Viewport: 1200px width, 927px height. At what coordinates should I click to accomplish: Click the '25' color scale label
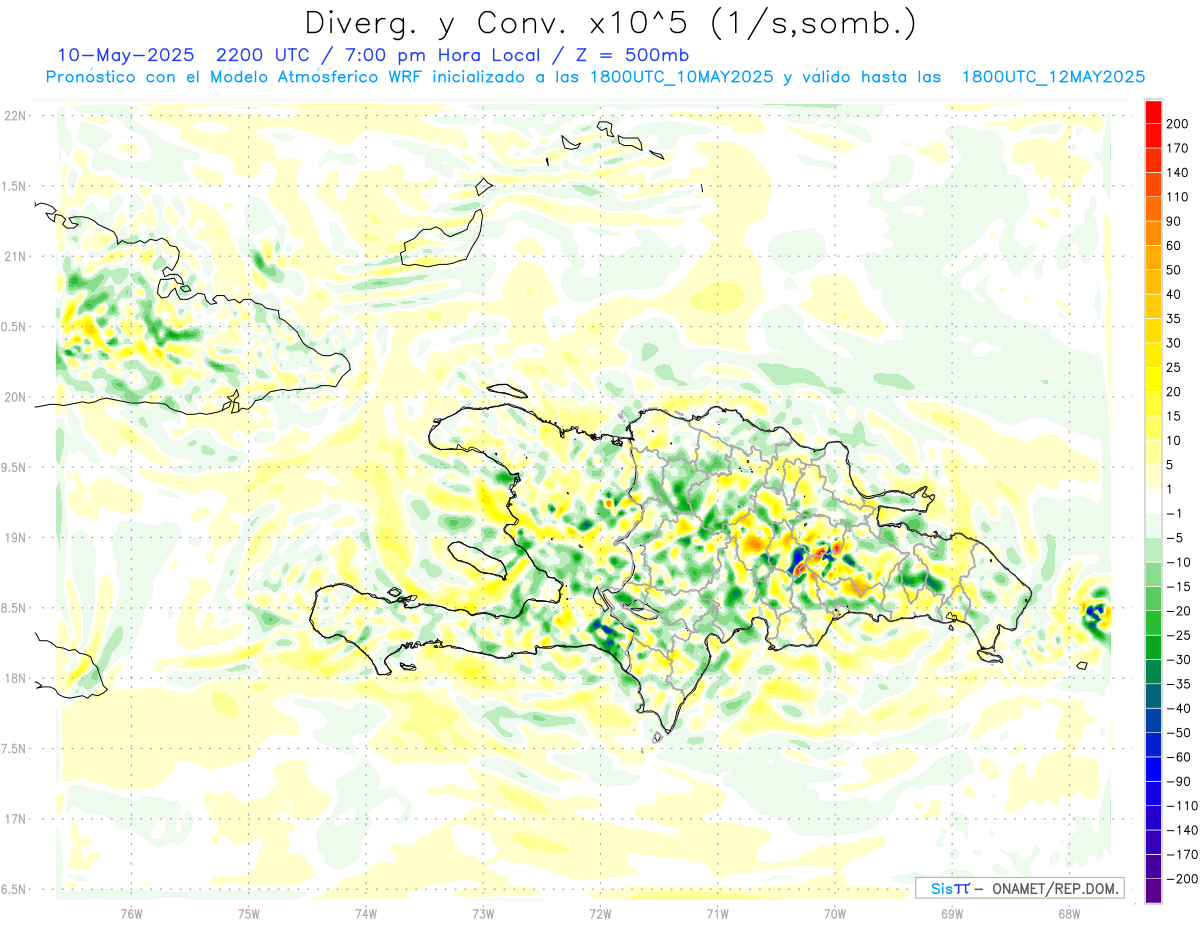click(1175, 367)
